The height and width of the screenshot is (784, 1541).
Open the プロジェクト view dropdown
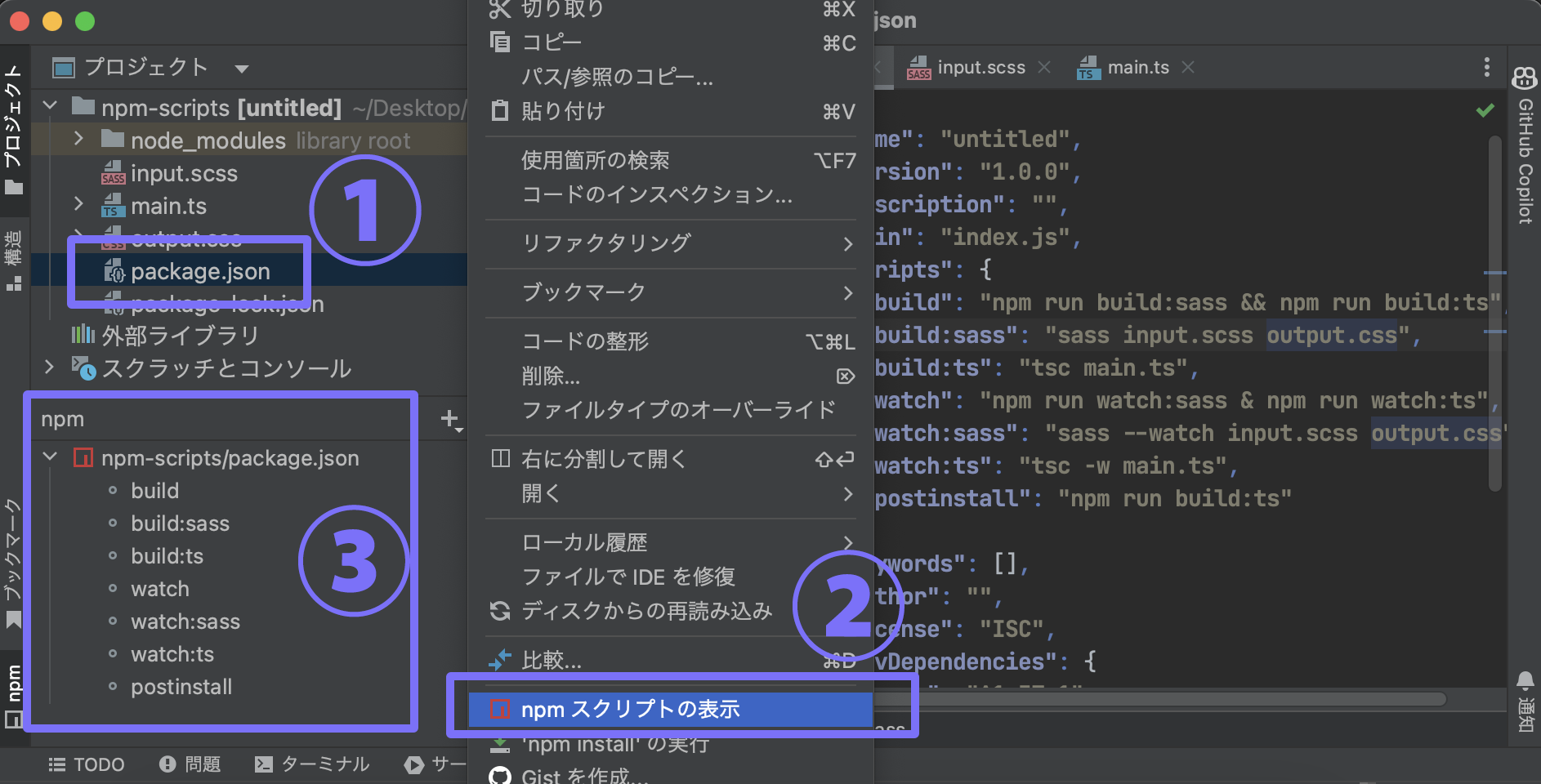241,69
